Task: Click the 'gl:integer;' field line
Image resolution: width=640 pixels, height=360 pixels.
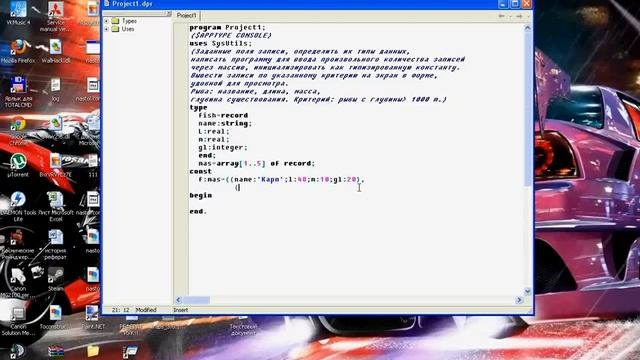Action: point(223,147)
